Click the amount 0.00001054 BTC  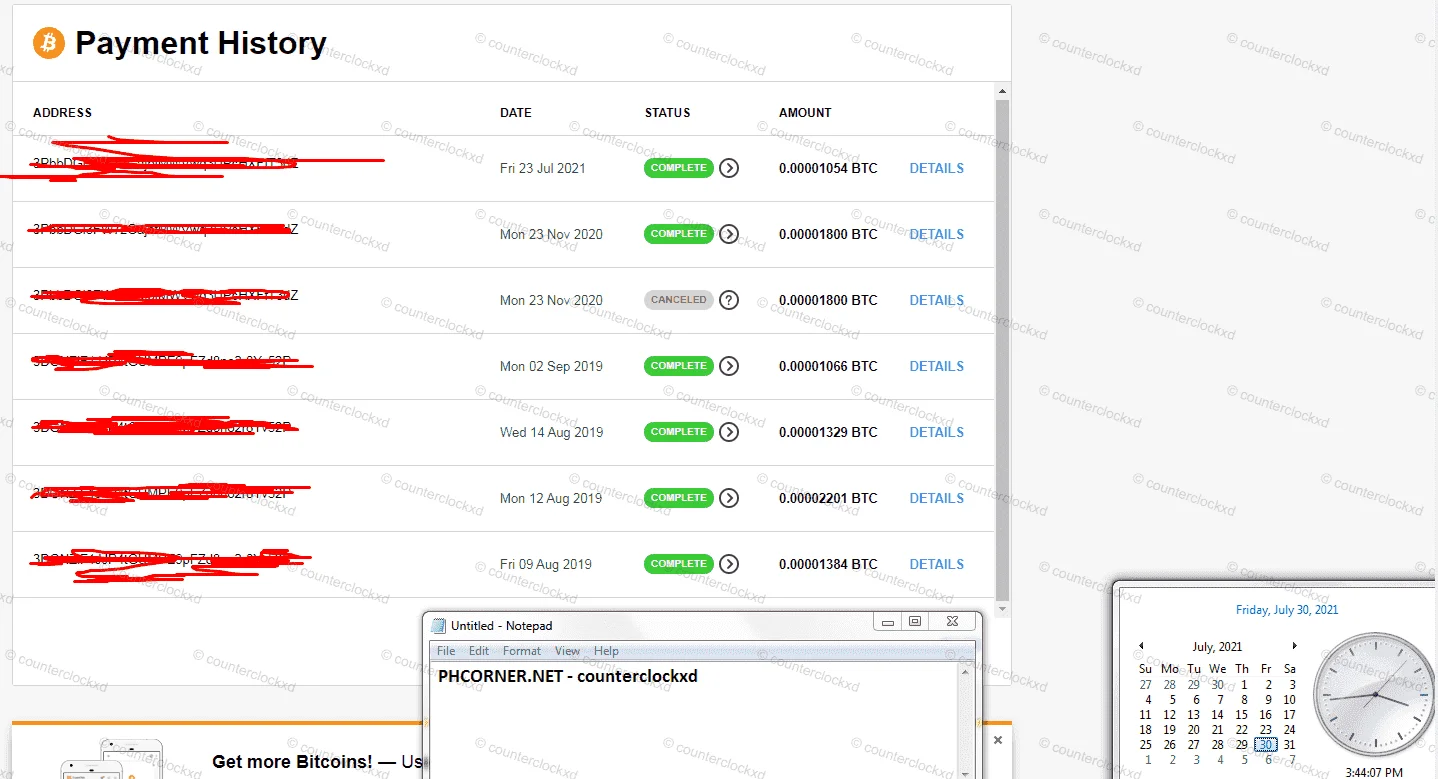(x=828, y=168)
